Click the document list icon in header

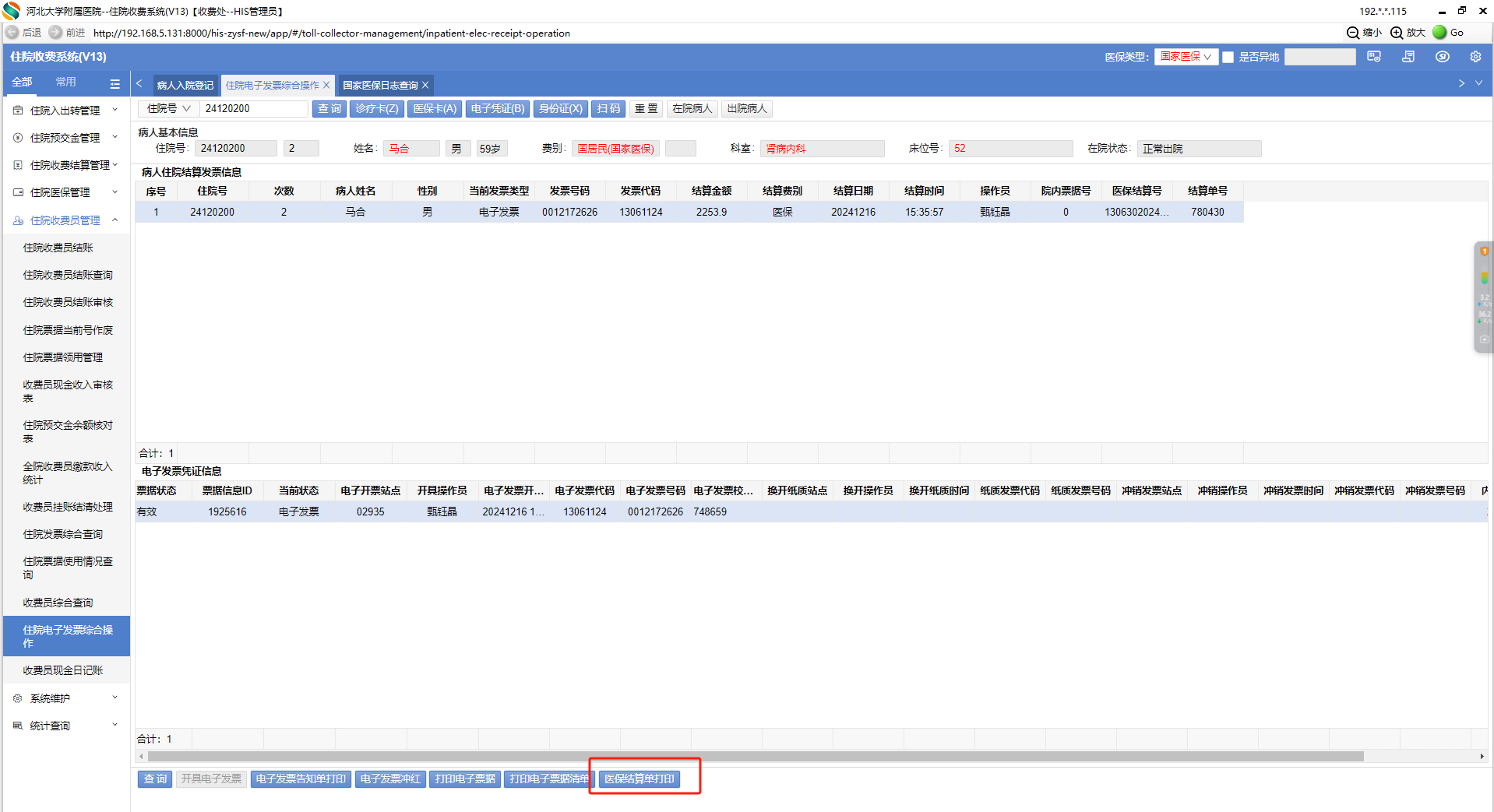pyautogui.click(x=1408, y=57)
